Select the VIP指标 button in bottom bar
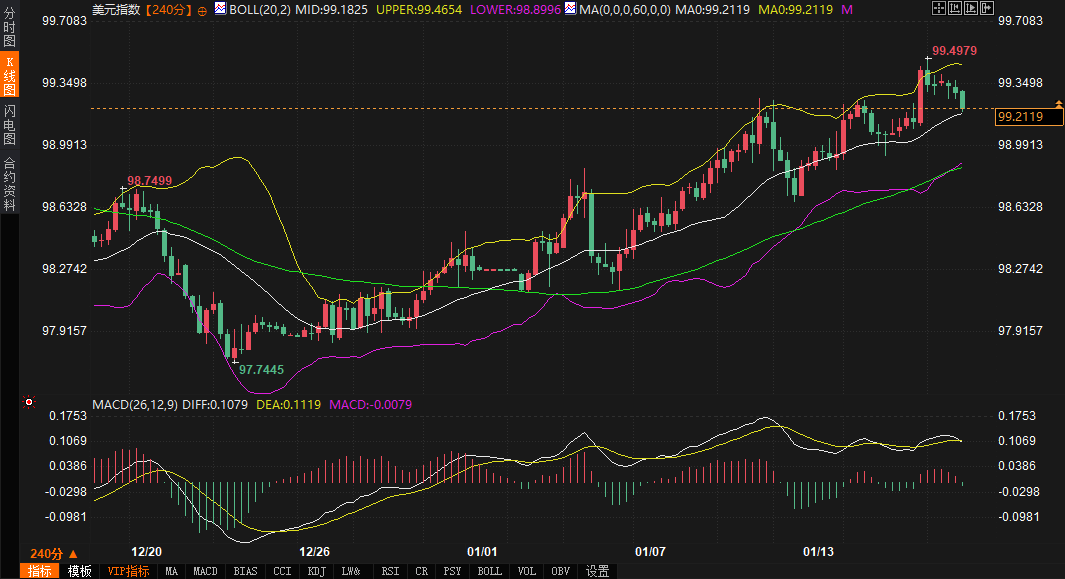Viewport: 1065px width, 579px height. click(x=128, y=571)
